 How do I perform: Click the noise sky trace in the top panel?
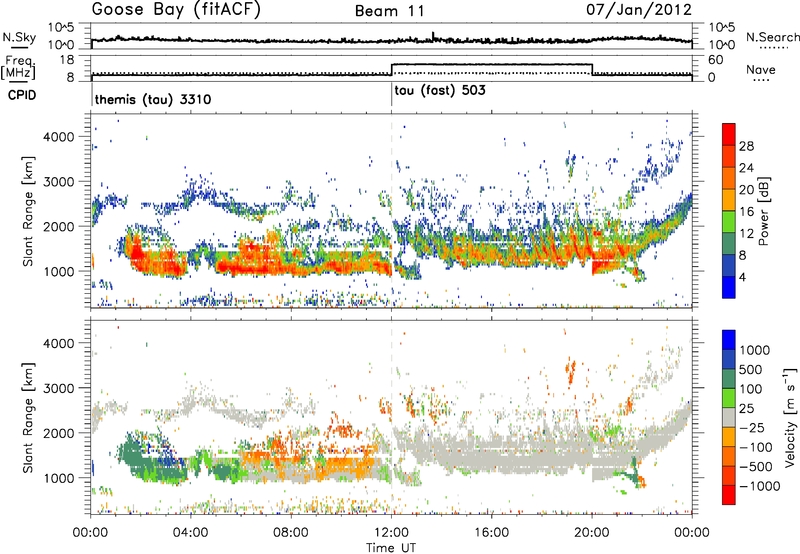pyautogui.click(x=391, y=40)
